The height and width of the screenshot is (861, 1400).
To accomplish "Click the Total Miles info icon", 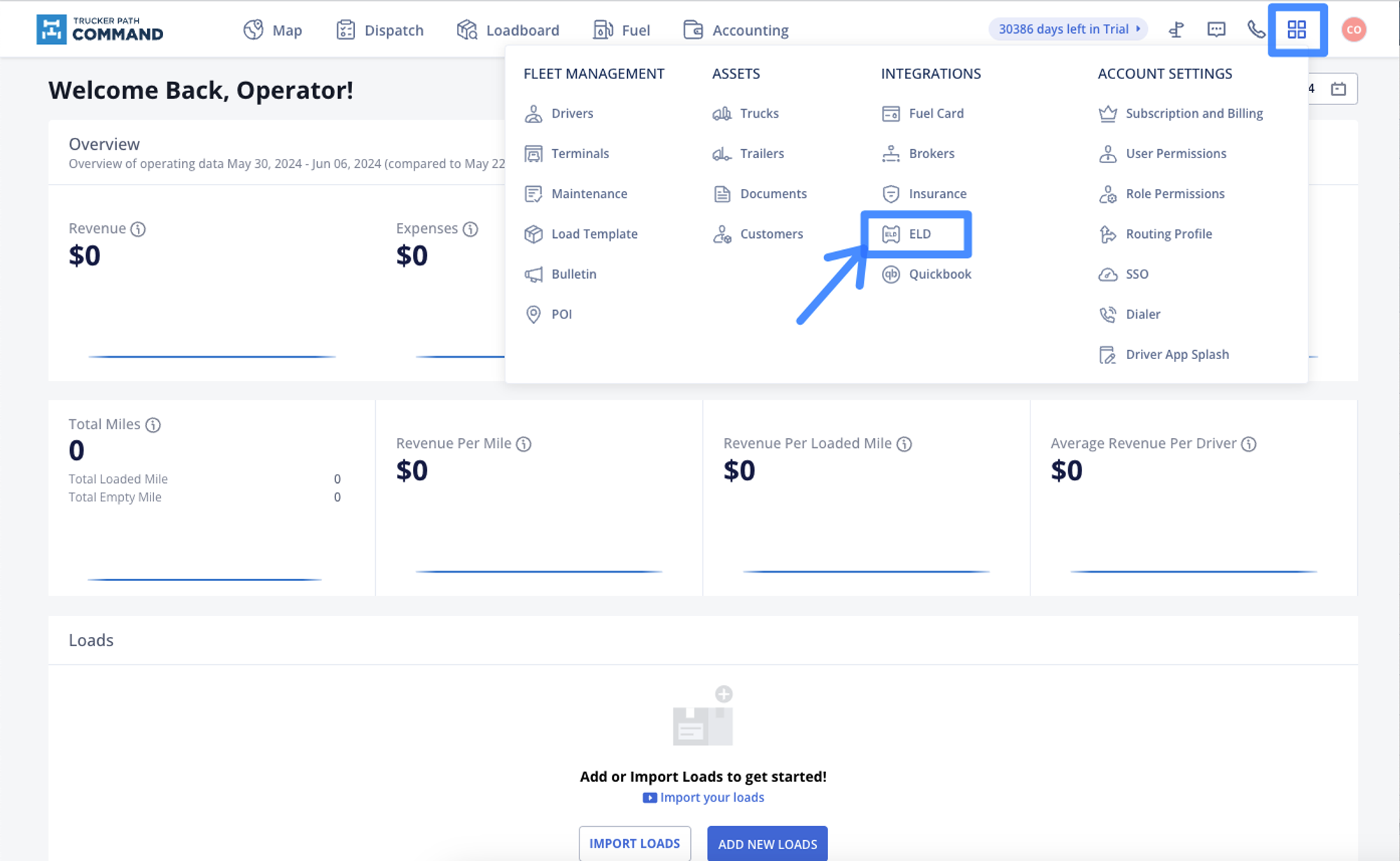I will [x=153, y=425].
